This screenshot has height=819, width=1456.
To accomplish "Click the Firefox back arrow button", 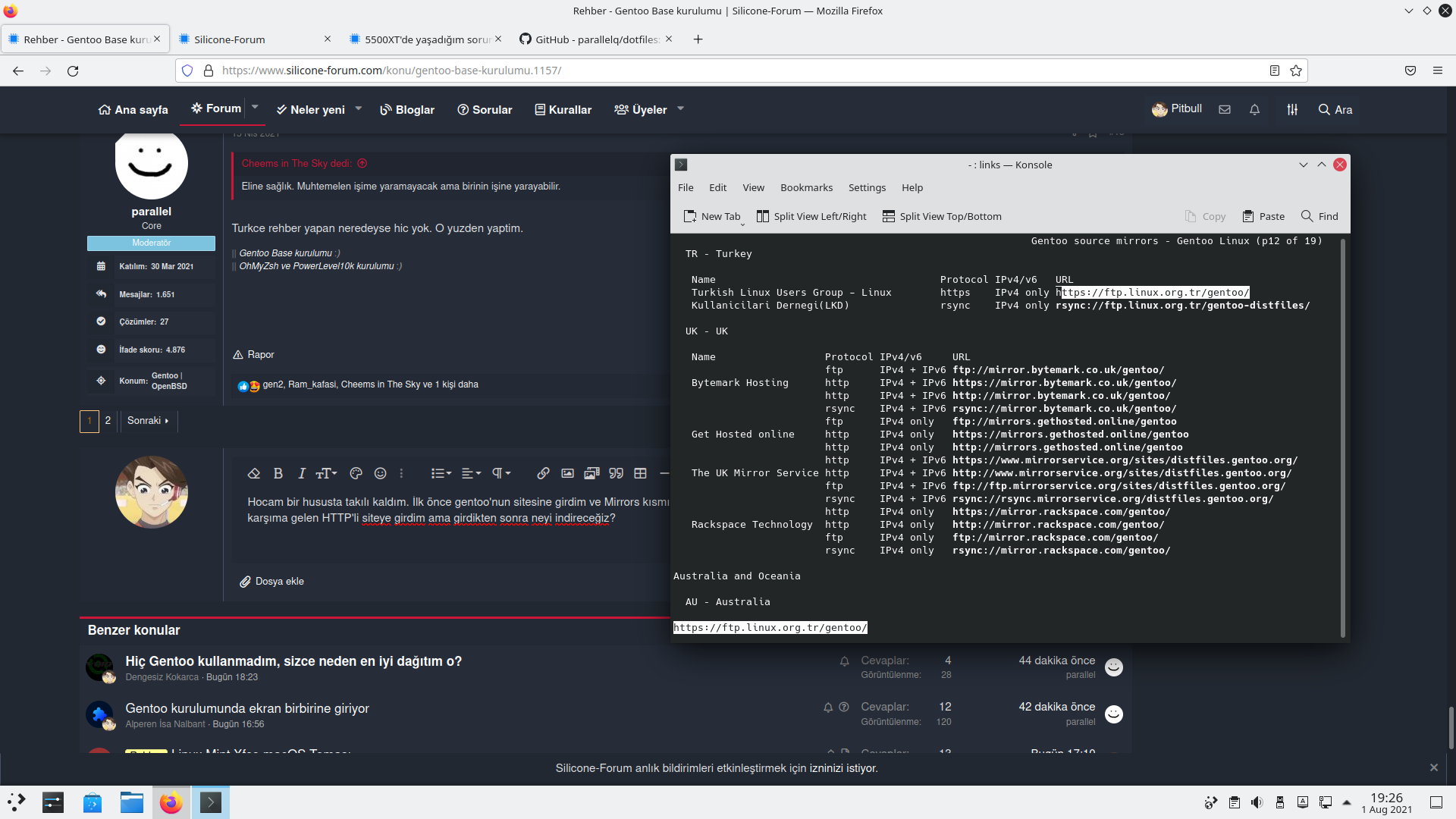I will (x=18, y=71).
